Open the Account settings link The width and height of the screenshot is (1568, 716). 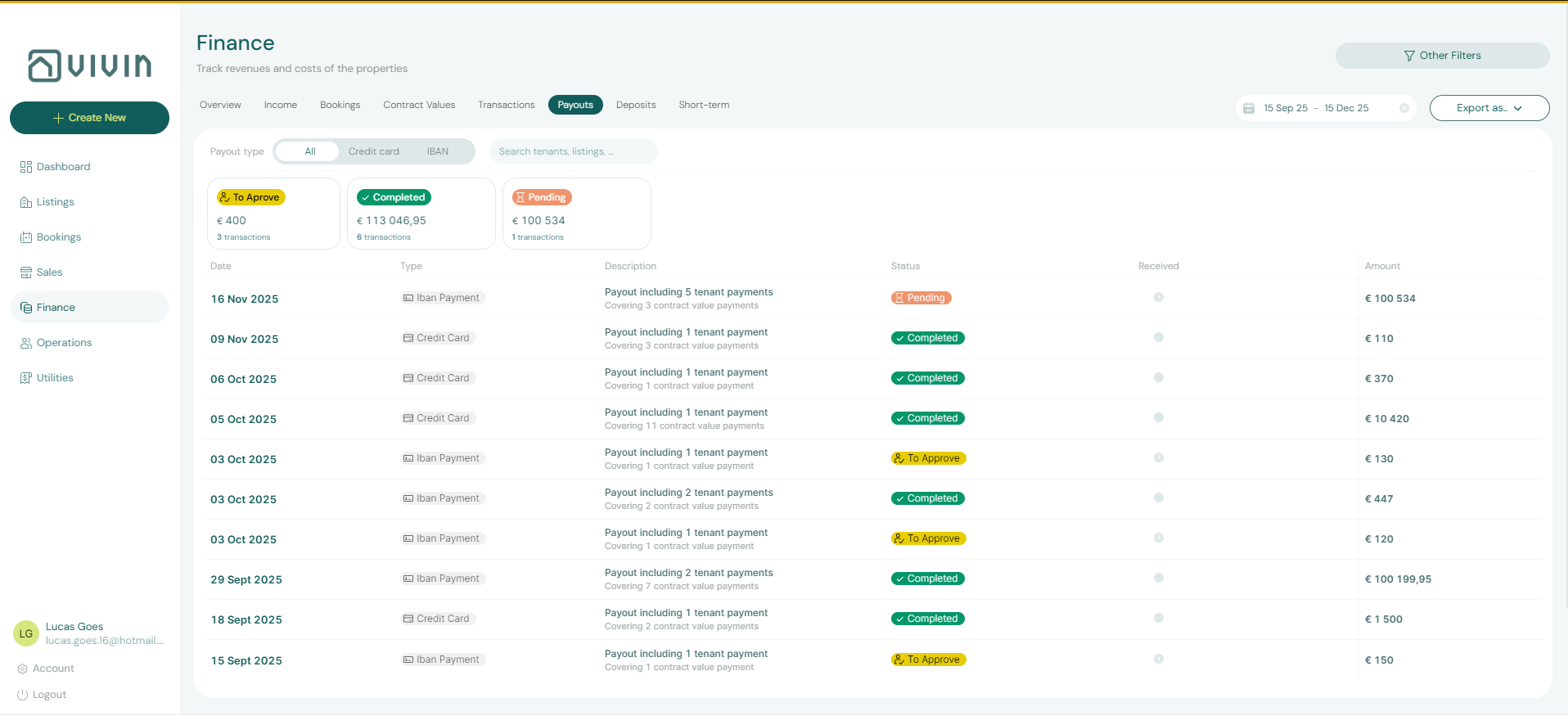pos(53,669)
